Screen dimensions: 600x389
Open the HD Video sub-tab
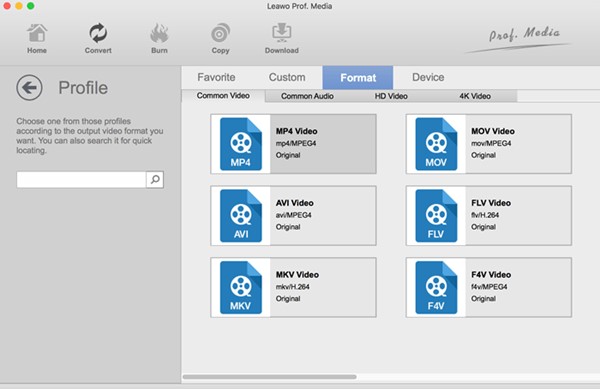tap(391, 96)
